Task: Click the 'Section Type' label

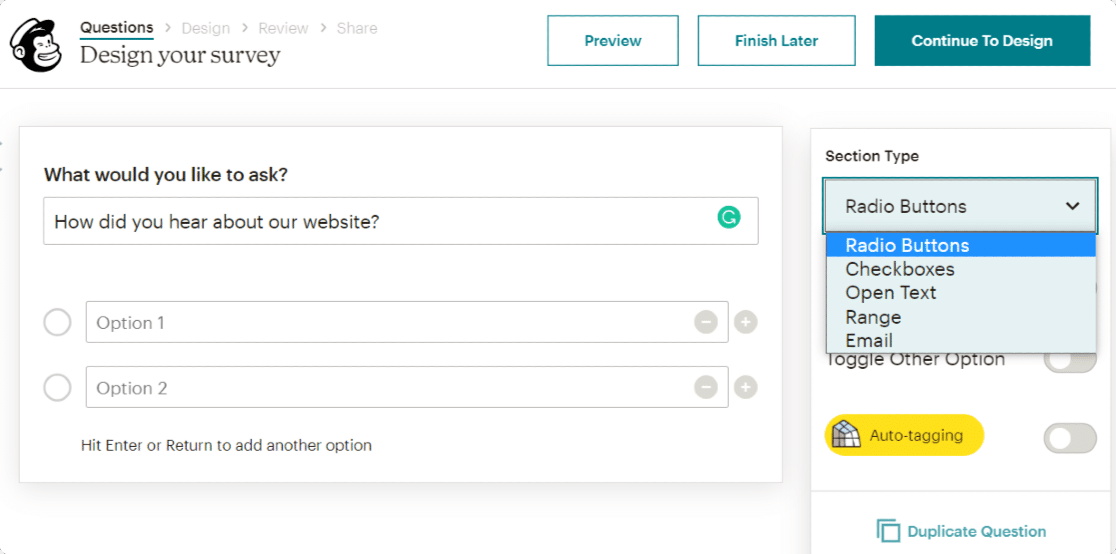Action: pyautogui.click(x=872, y=156)
